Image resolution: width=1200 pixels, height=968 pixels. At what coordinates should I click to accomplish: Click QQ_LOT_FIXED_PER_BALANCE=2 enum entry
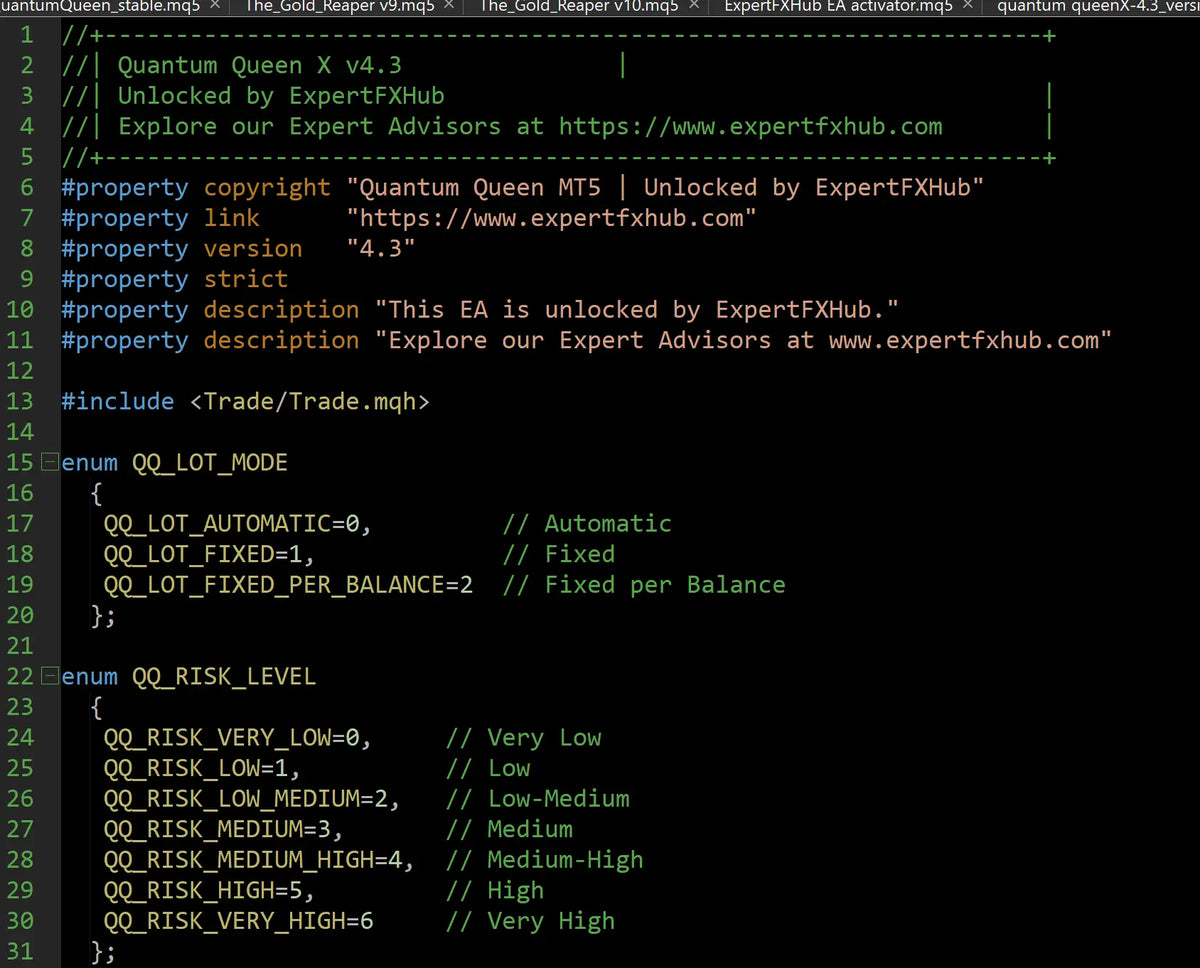(x=288, y=585)
